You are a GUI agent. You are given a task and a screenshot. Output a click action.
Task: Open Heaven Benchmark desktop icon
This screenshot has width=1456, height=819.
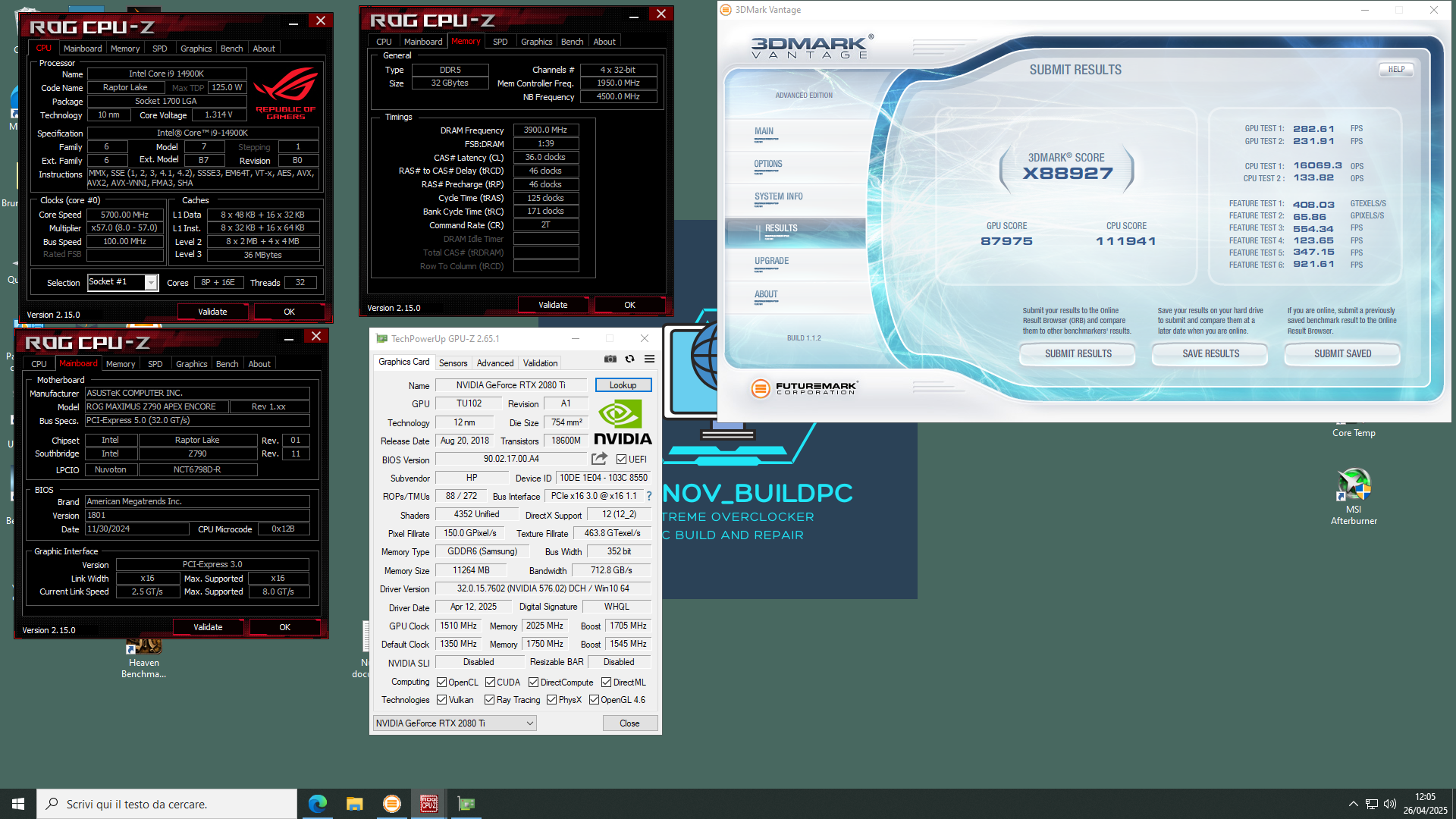click(143, 658)
